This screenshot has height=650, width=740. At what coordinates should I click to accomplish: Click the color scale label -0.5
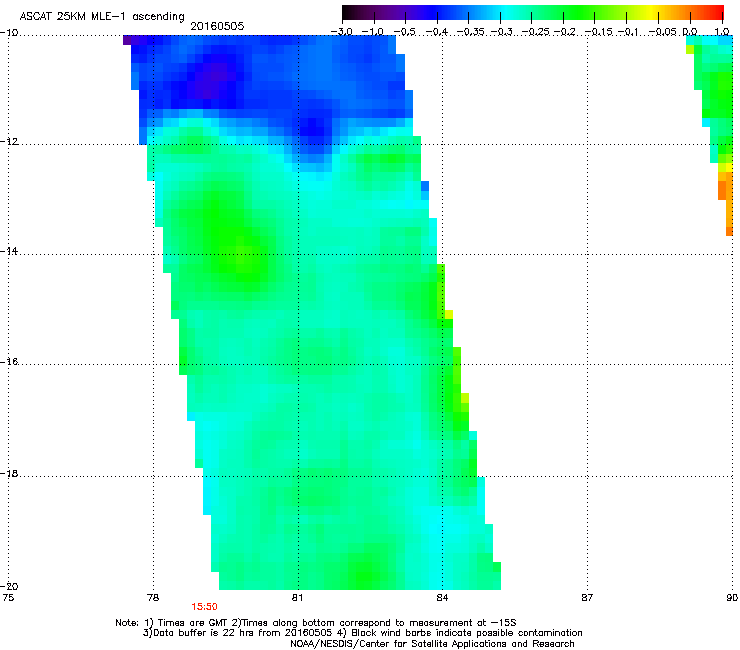pos(405,32)
